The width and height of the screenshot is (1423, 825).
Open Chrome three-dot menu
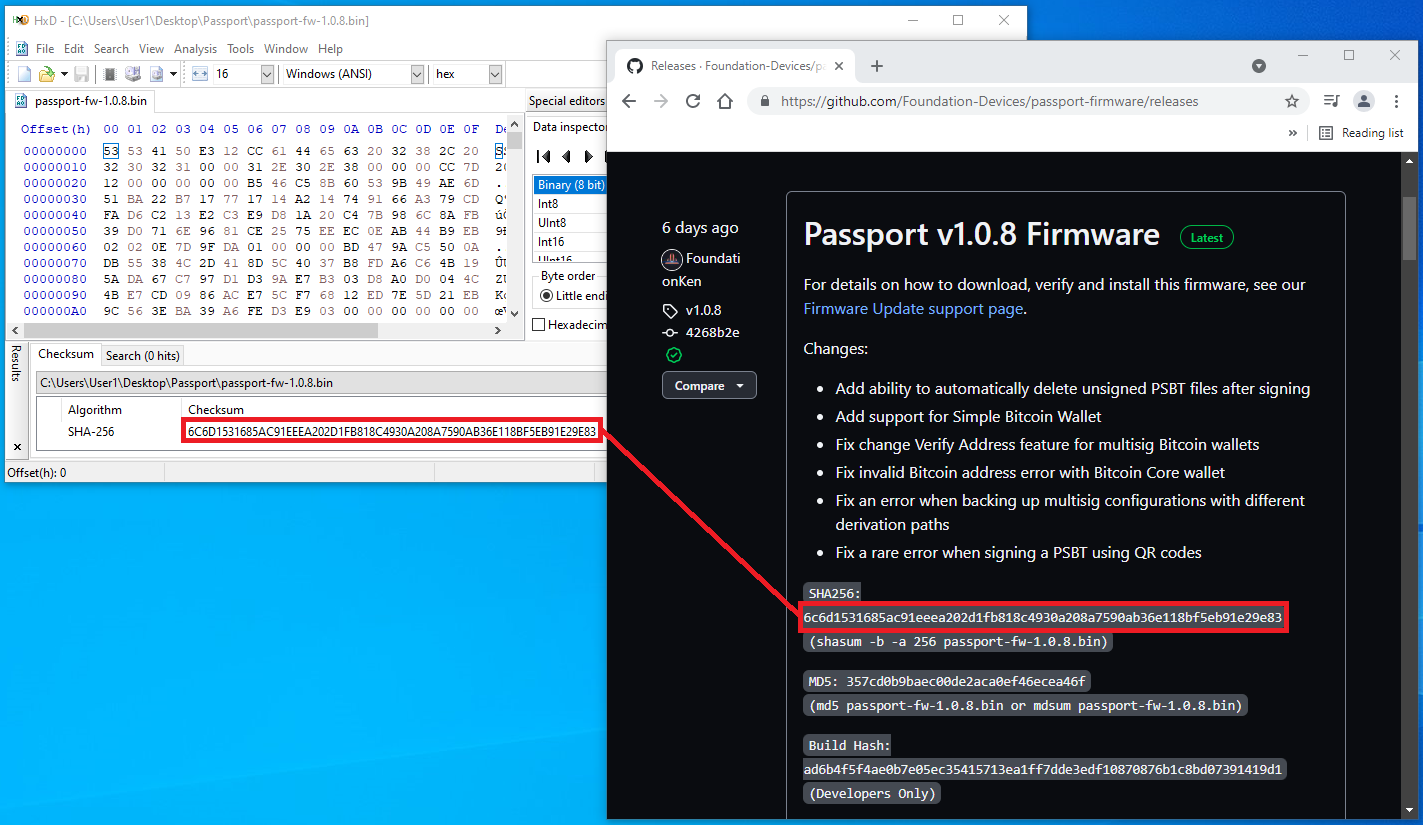click(1395, 101)
